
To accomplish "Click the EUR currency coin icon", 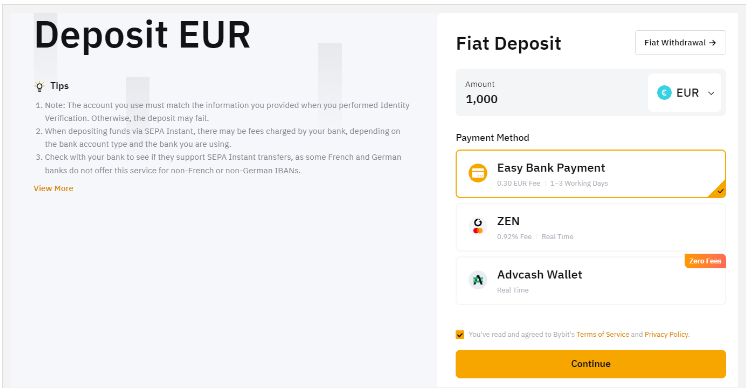I will click(x=664, y=93).
